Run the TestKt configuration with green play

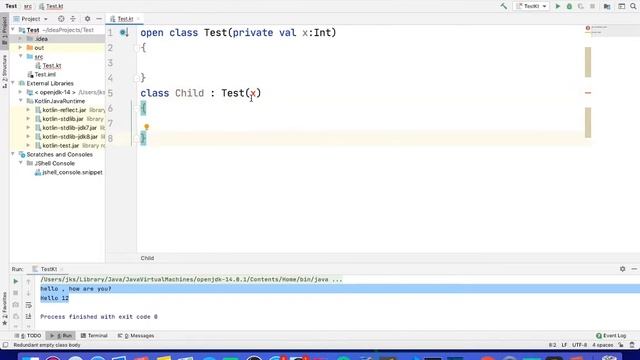[558, 6]
